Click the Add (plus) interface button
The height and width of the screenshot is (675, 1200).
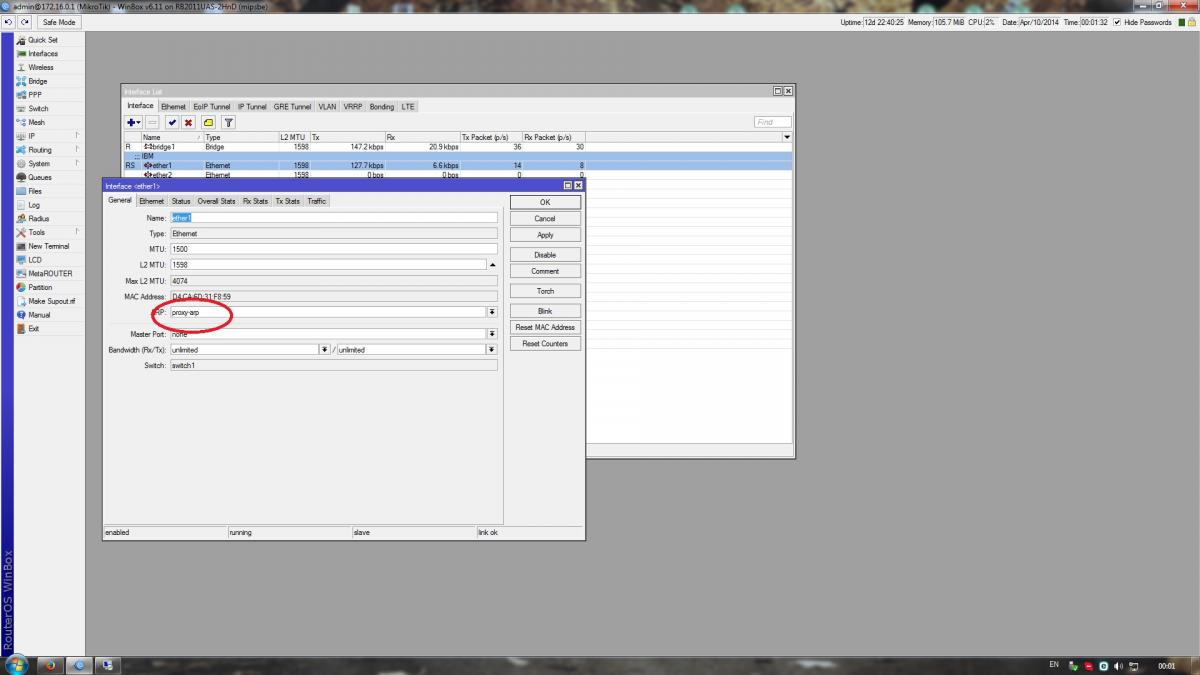point(132,122)
